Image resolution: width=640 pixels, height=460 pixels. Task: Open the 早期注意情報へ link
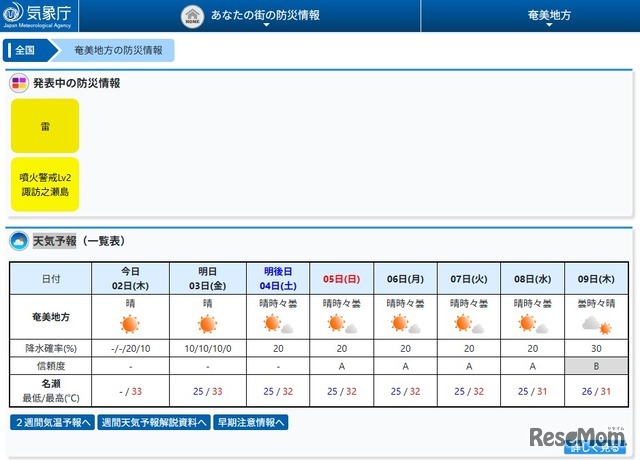(251, 422)
